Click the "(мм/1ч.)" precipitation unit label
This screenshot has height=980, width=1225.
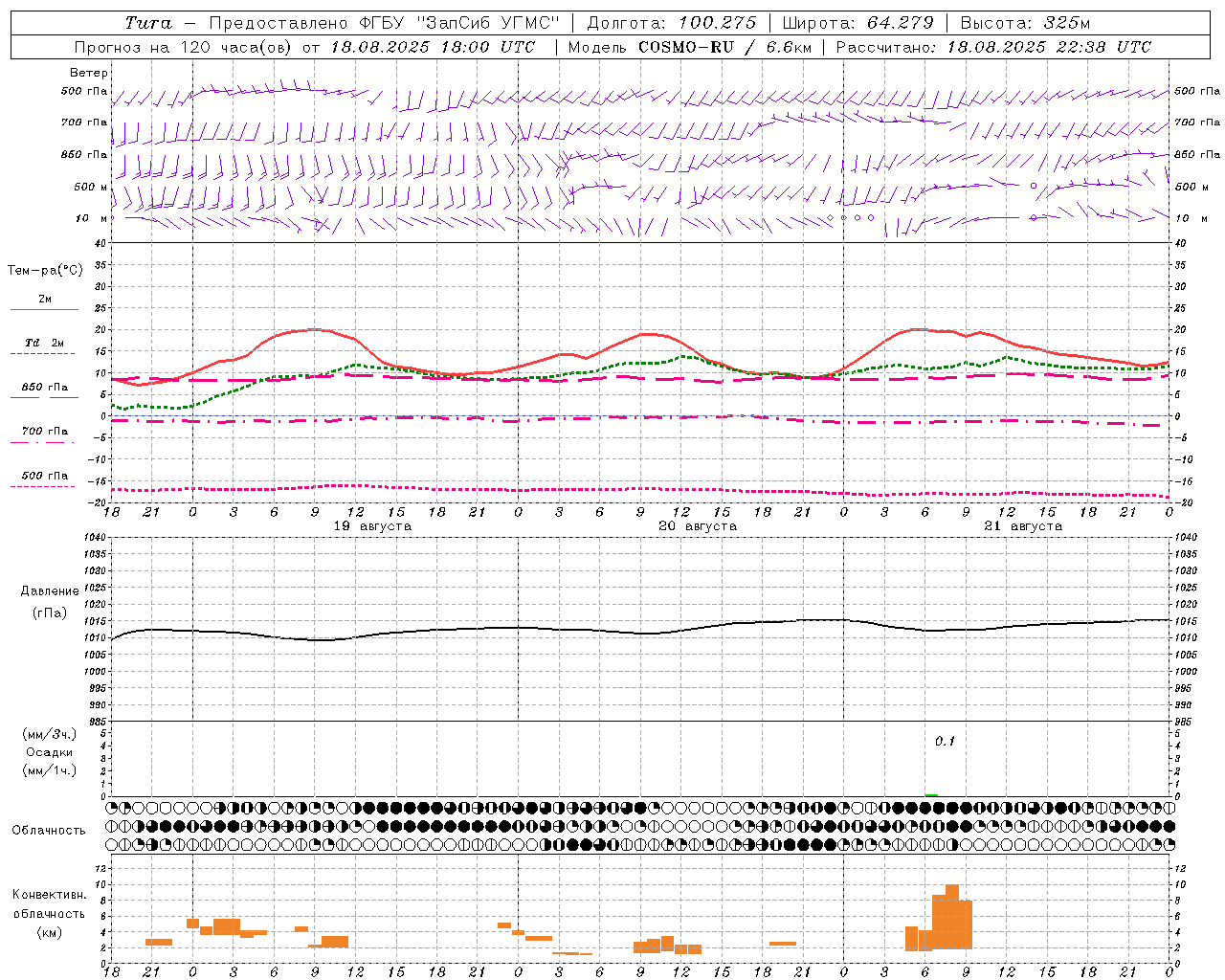50,770
